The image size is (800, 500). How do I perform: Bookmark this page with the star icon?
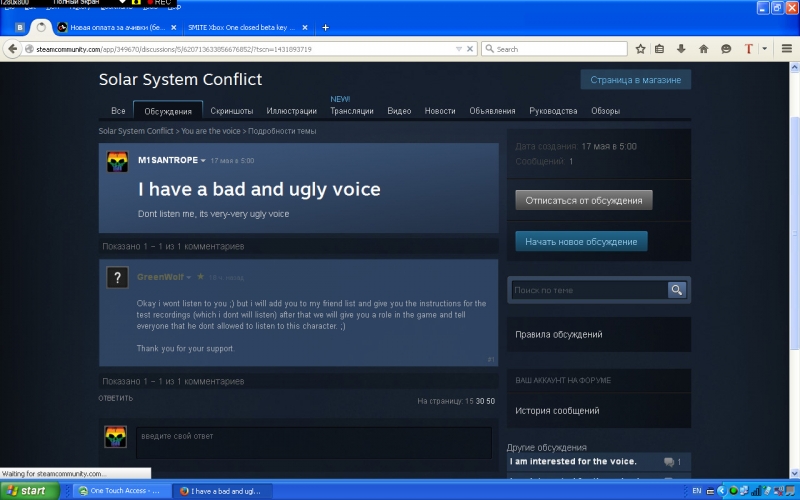click(641, 49)
